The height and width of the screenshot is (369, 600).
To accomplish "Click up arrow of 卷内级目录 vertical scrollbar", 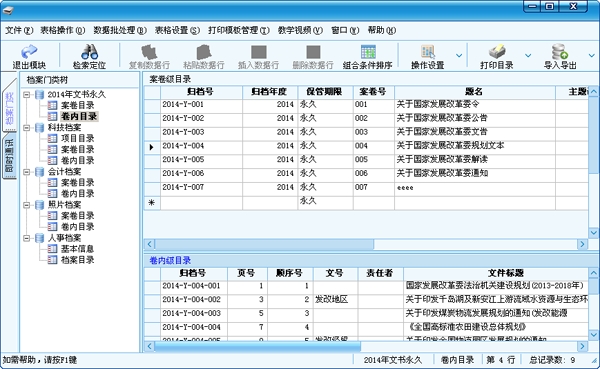I will (x=594, y=273).
